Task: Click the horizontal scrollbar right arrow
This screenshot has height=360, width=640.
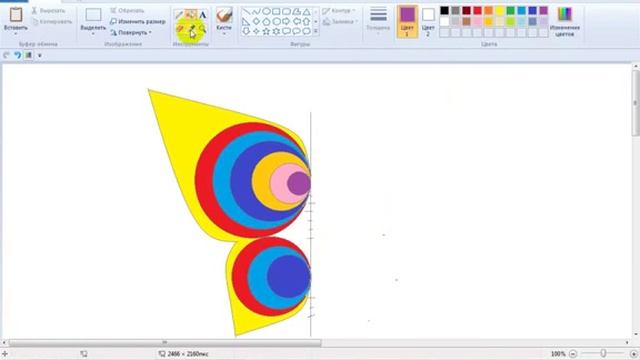Action: tap(627, 342)
